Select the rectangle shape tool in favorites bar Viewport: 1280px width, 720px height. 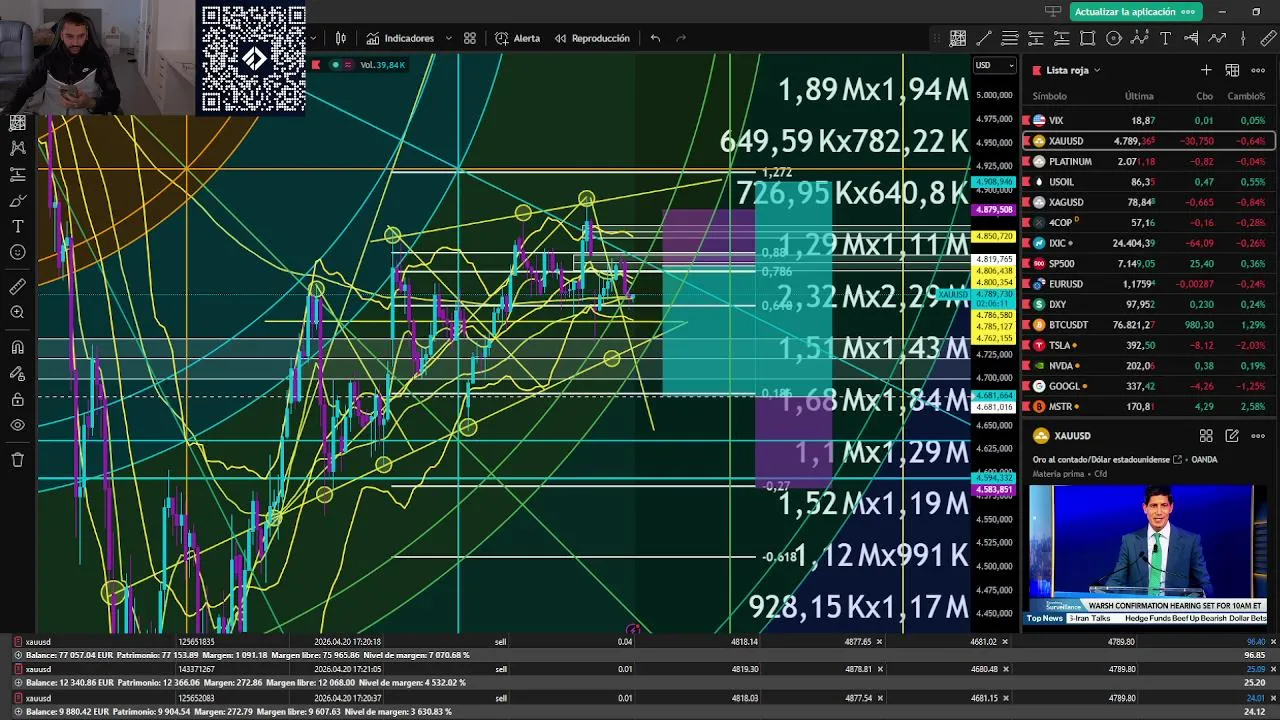pos(1087,38)
